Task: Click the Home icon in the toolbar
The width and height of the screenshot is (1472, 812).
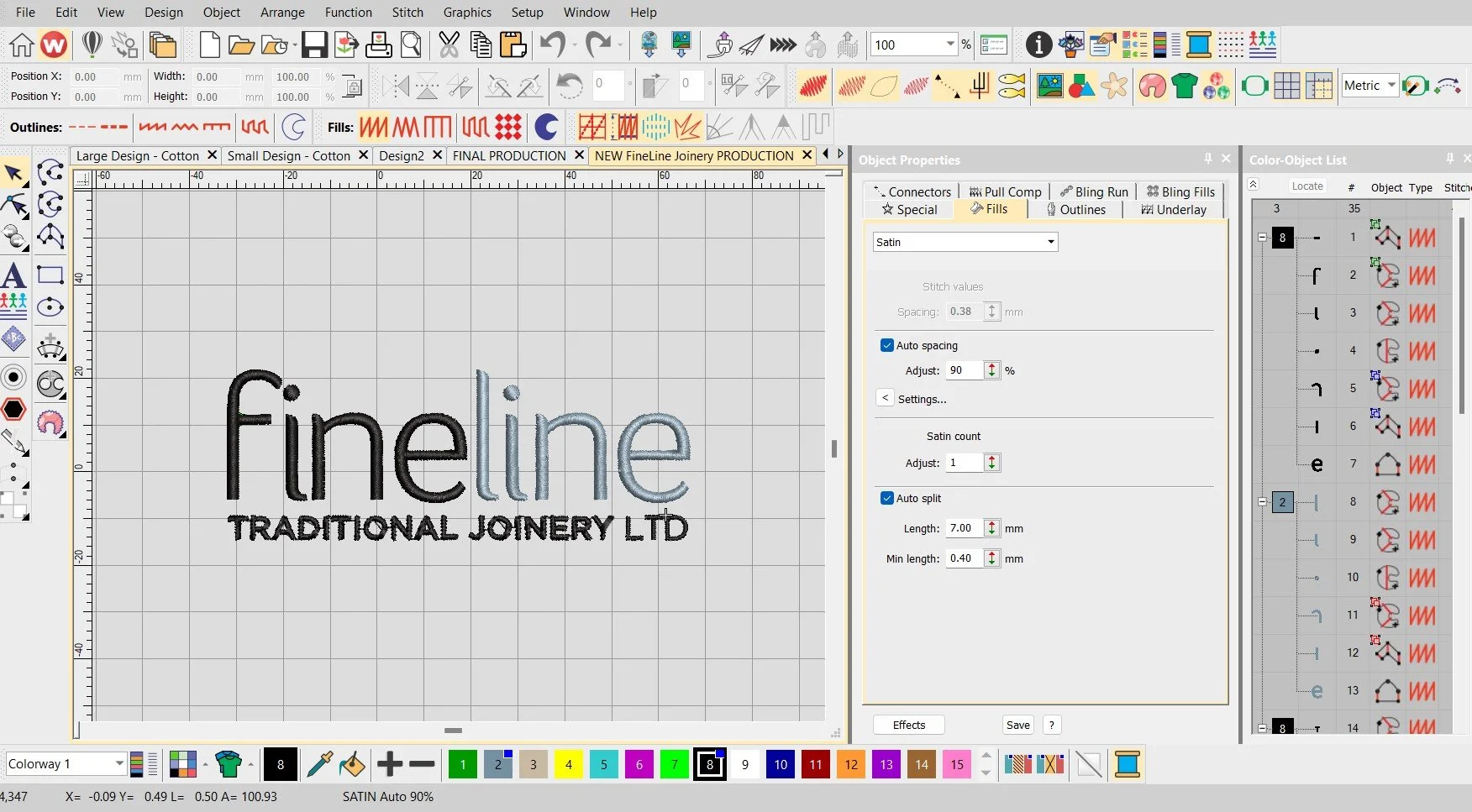Action: 22,45
